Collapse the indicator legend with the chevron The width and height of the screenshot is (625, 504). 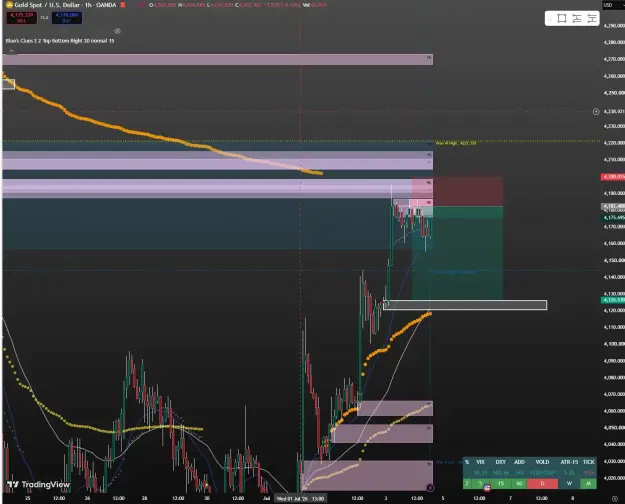pos(11,51)
